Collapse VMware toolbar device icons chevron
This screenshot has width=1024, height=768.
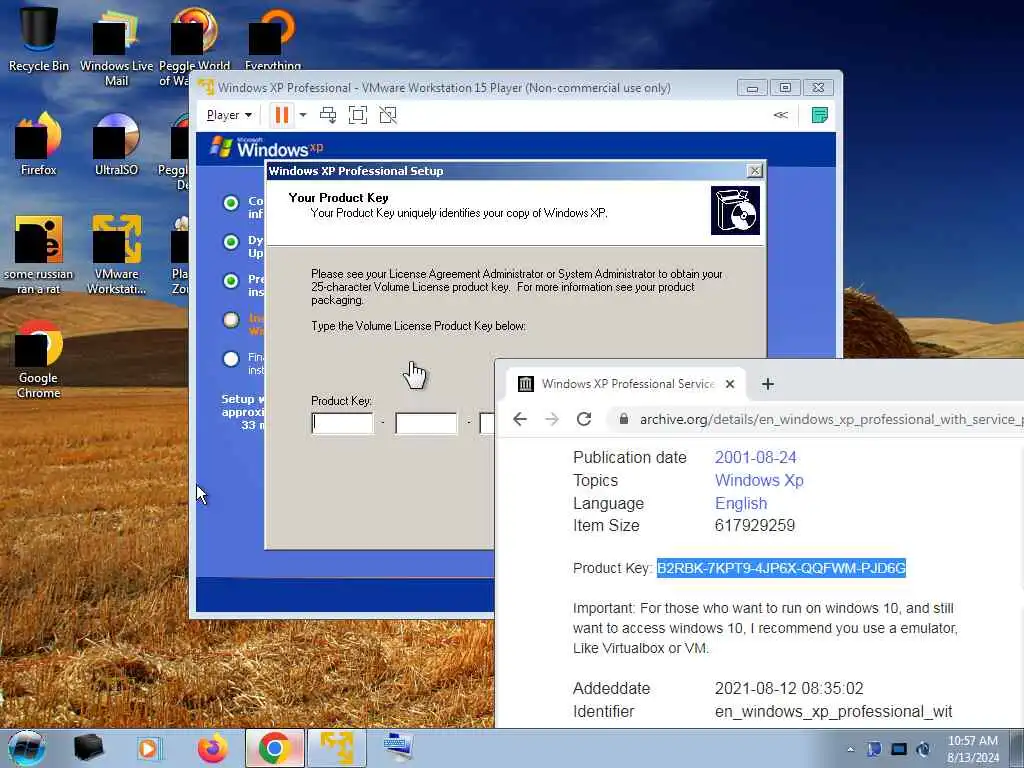[x=780, y=115]
